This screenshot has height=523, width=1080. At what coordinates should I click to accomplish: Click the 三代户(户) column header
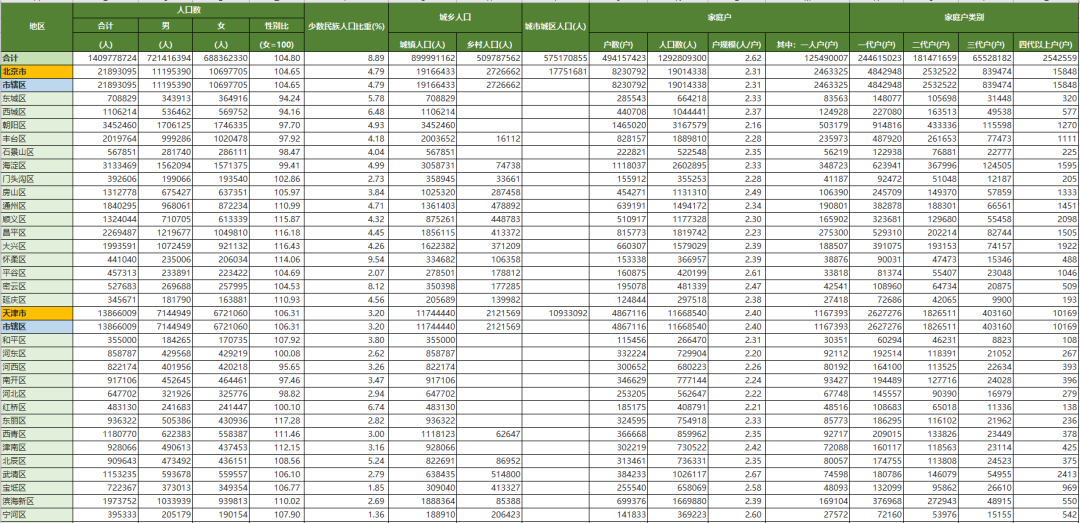coord(984,45)
